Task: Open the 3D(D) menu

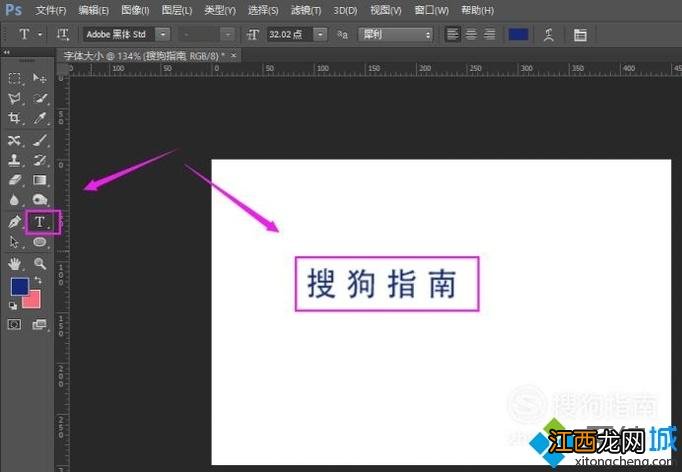Action: click(345, 10)
